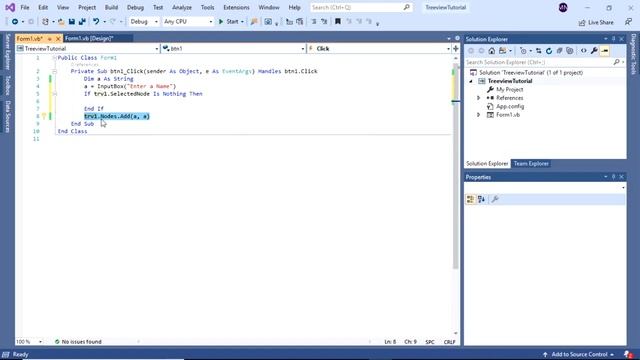Click the Alphabetical sort icon in Properties panel
Viewport: 640px width, 360px height.
pos(481,199)
